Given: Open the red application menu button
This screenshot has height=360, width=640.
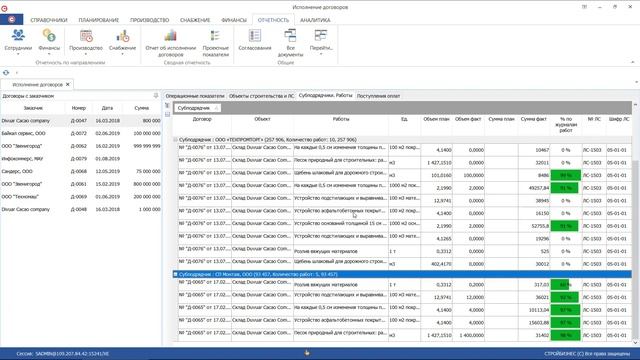Looking at the screenshot, I should (x=11, y=19).
